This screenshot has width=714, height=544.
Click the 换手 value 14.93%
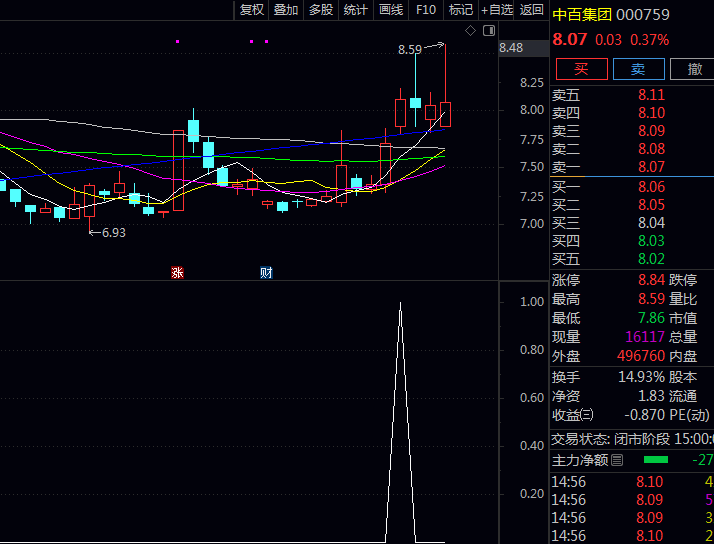coord(641,377)
